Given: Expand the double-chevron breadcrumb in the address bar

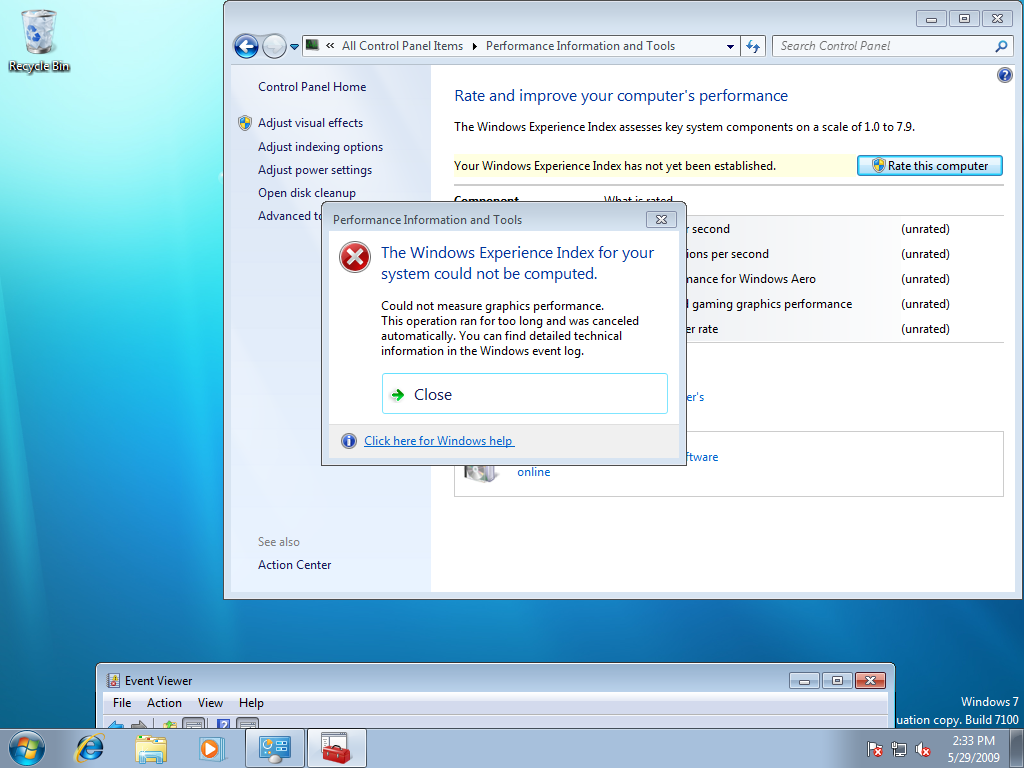Looking at the screenshot, I should pos(330,46).
